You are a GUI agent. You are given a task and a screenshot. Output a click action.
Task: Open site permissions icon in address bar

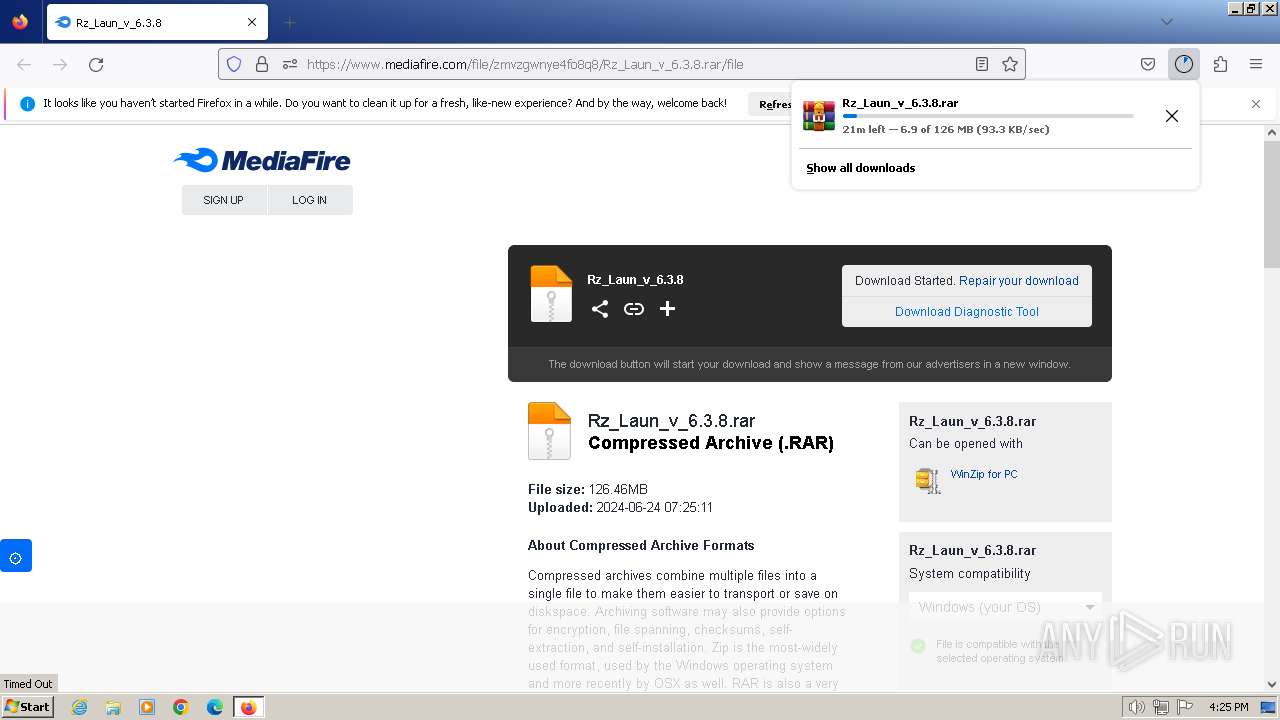pyautogui.click(x=290, y=64)
